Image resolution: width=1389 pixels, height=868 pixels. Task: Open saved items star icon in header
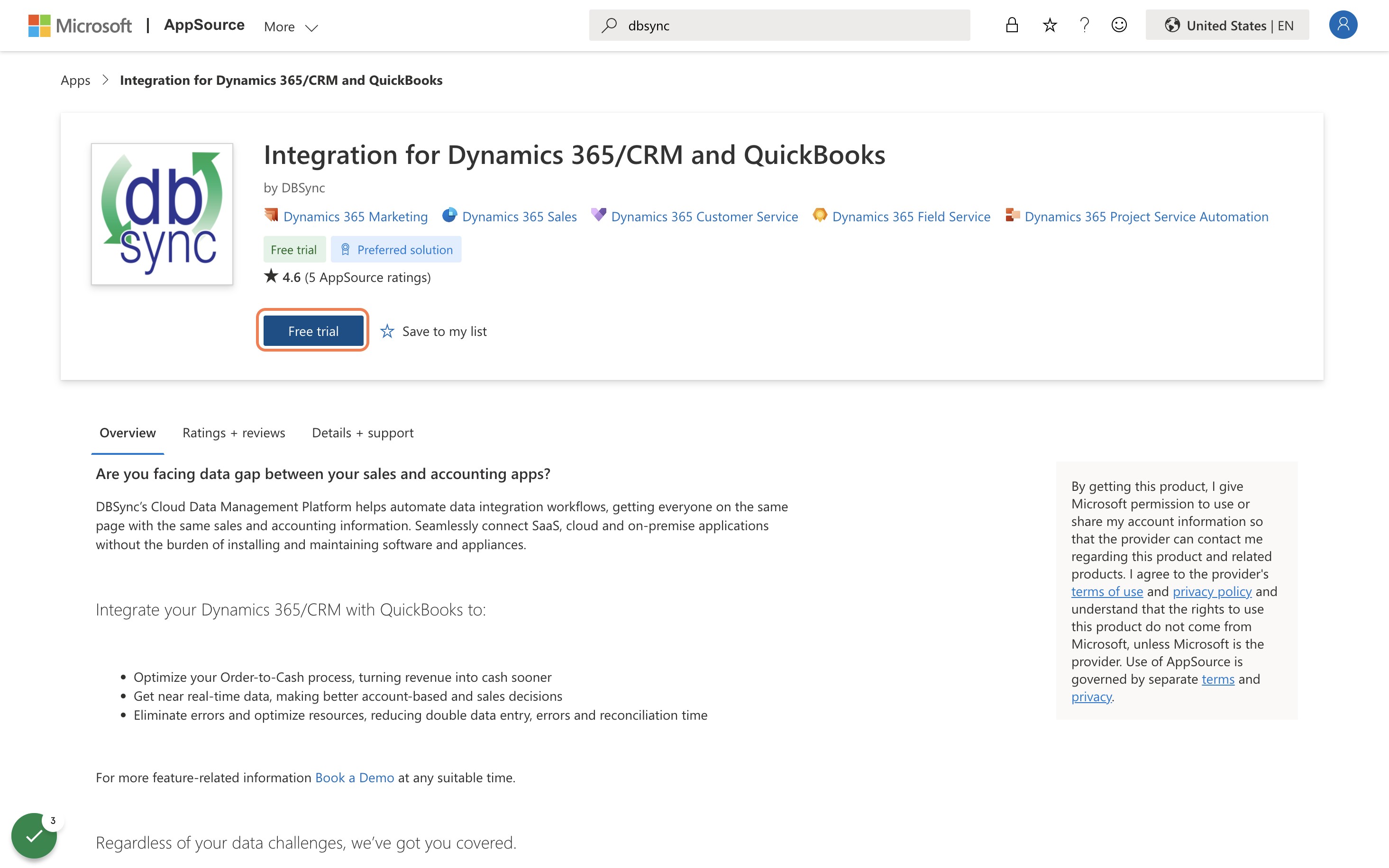click(x=1050, y=25)
